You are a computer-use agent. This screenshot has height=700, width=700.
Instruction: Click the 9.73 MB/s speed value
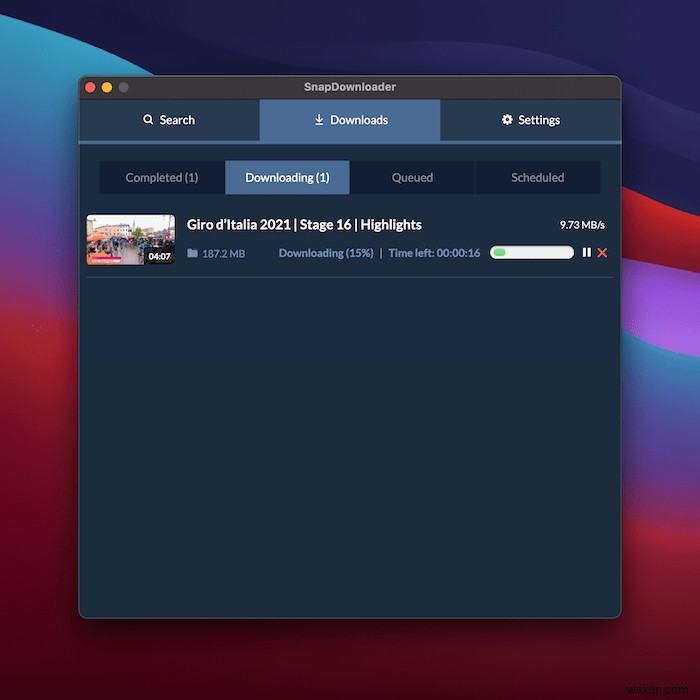(x=582, y=225)
